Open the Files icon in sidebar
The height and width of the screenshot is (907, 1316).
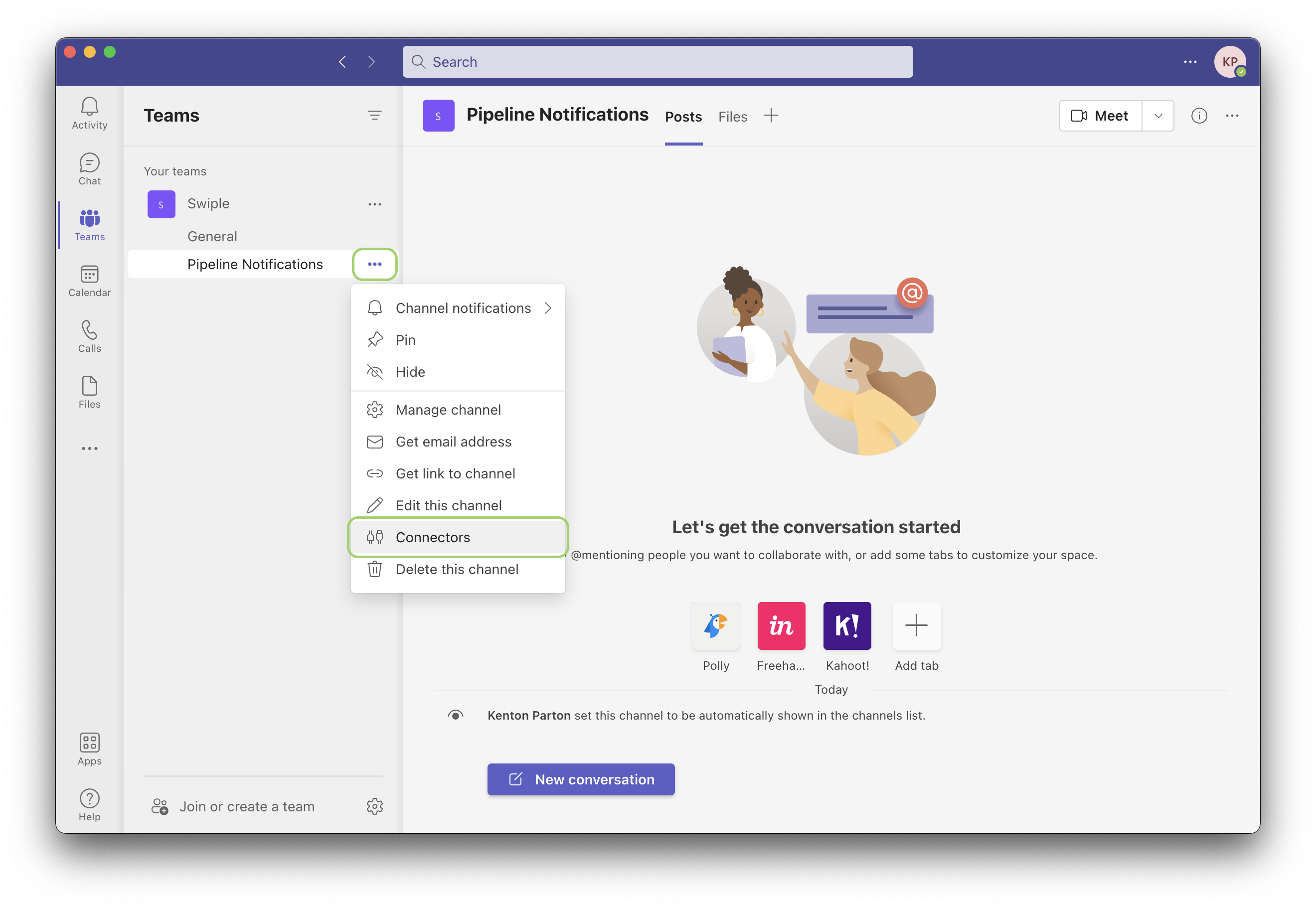(89, 390)
